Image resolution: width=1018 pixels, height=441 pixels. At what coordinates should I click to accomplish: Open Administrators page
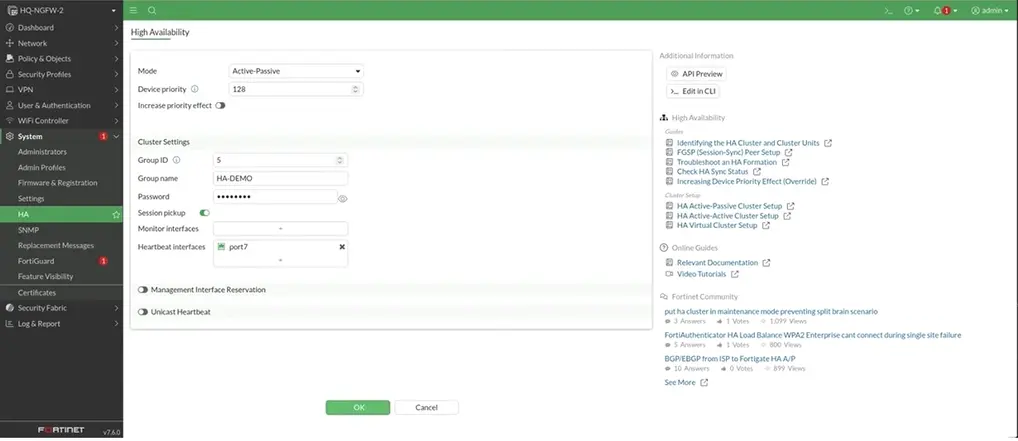click(x=42, y=152)
